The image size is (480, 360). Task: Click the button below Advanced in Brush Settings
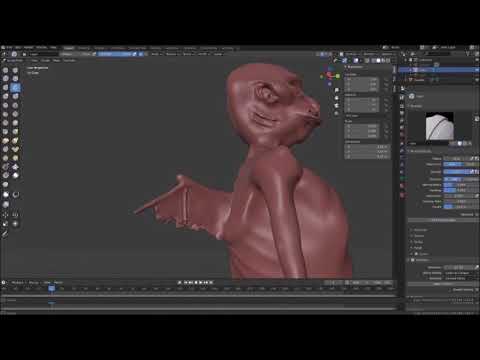(x=443, y=220)
